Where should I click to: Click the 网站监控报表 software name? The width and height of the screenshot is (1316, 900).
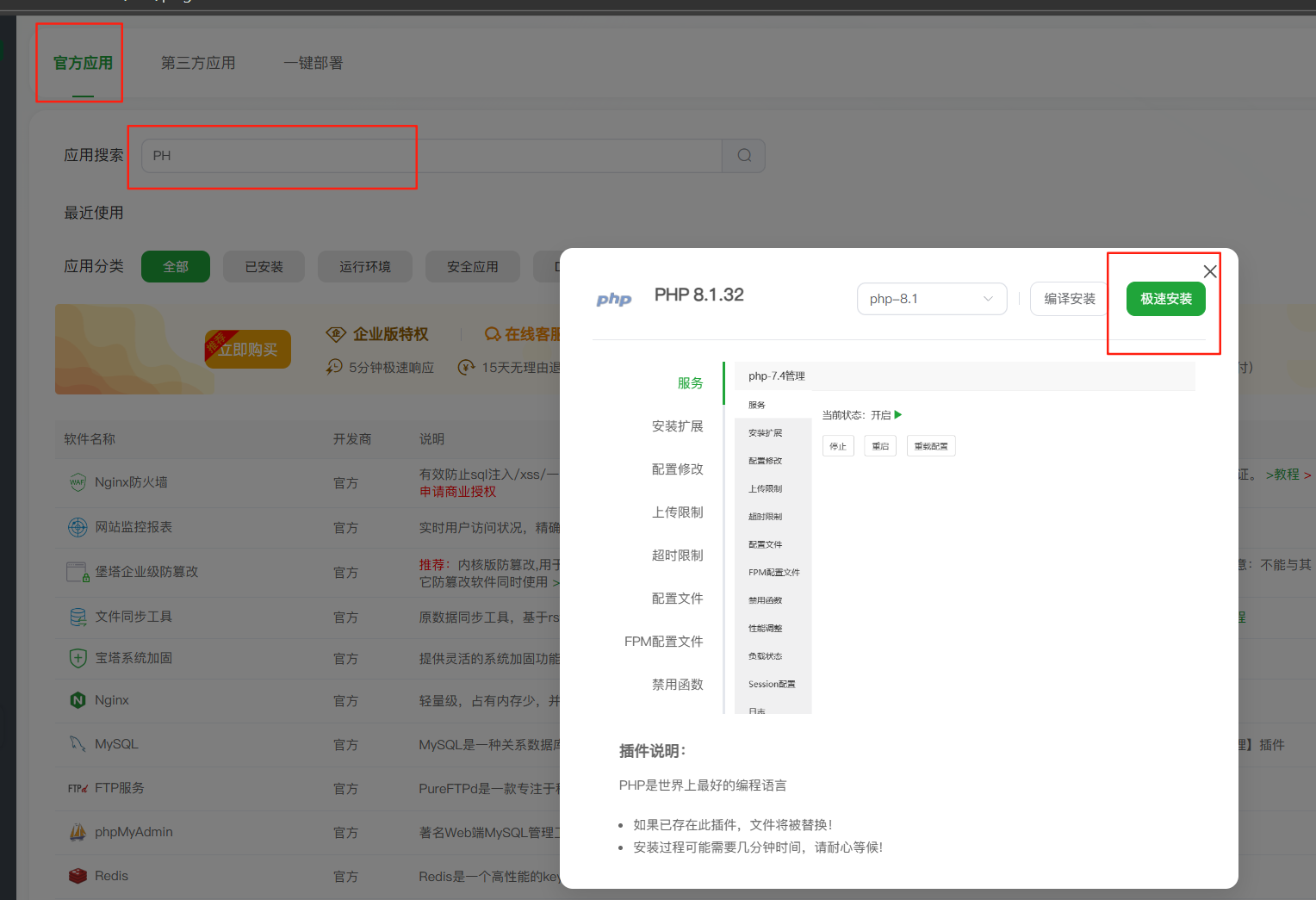pos(133,527)
